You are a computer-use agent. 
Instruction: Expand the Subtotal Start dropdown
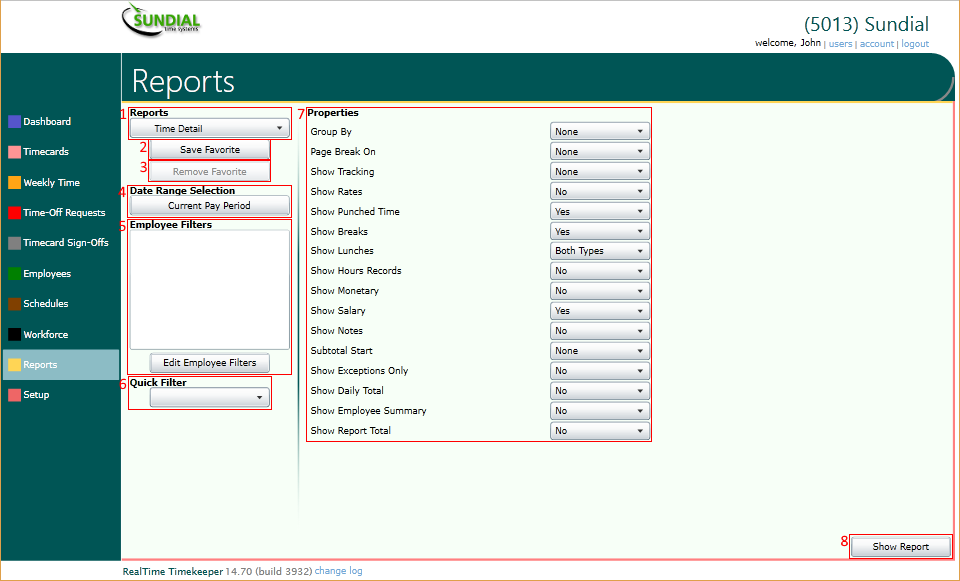coord(599,351)
